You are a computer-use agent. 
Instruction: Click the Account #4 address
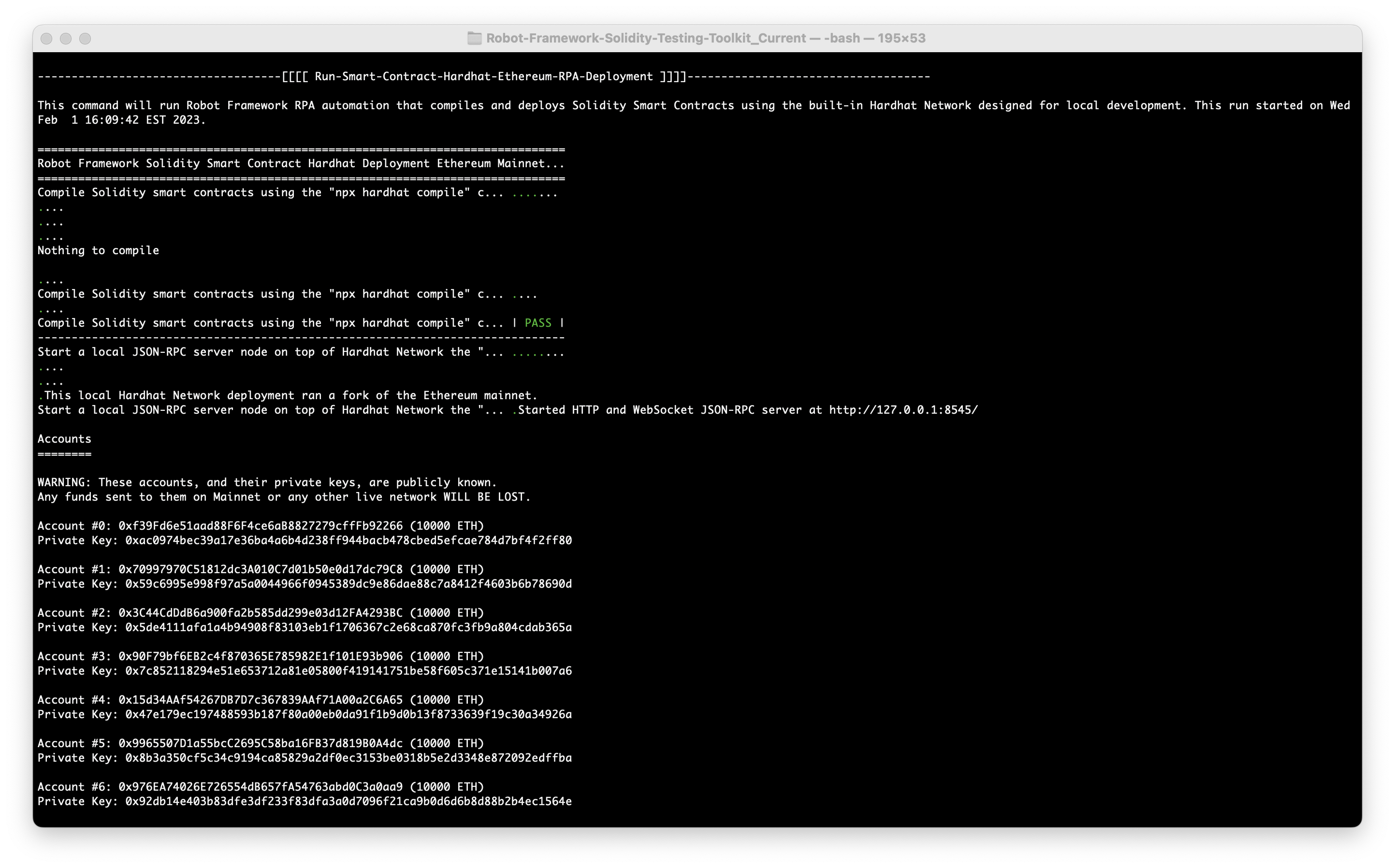coord(260,700)
